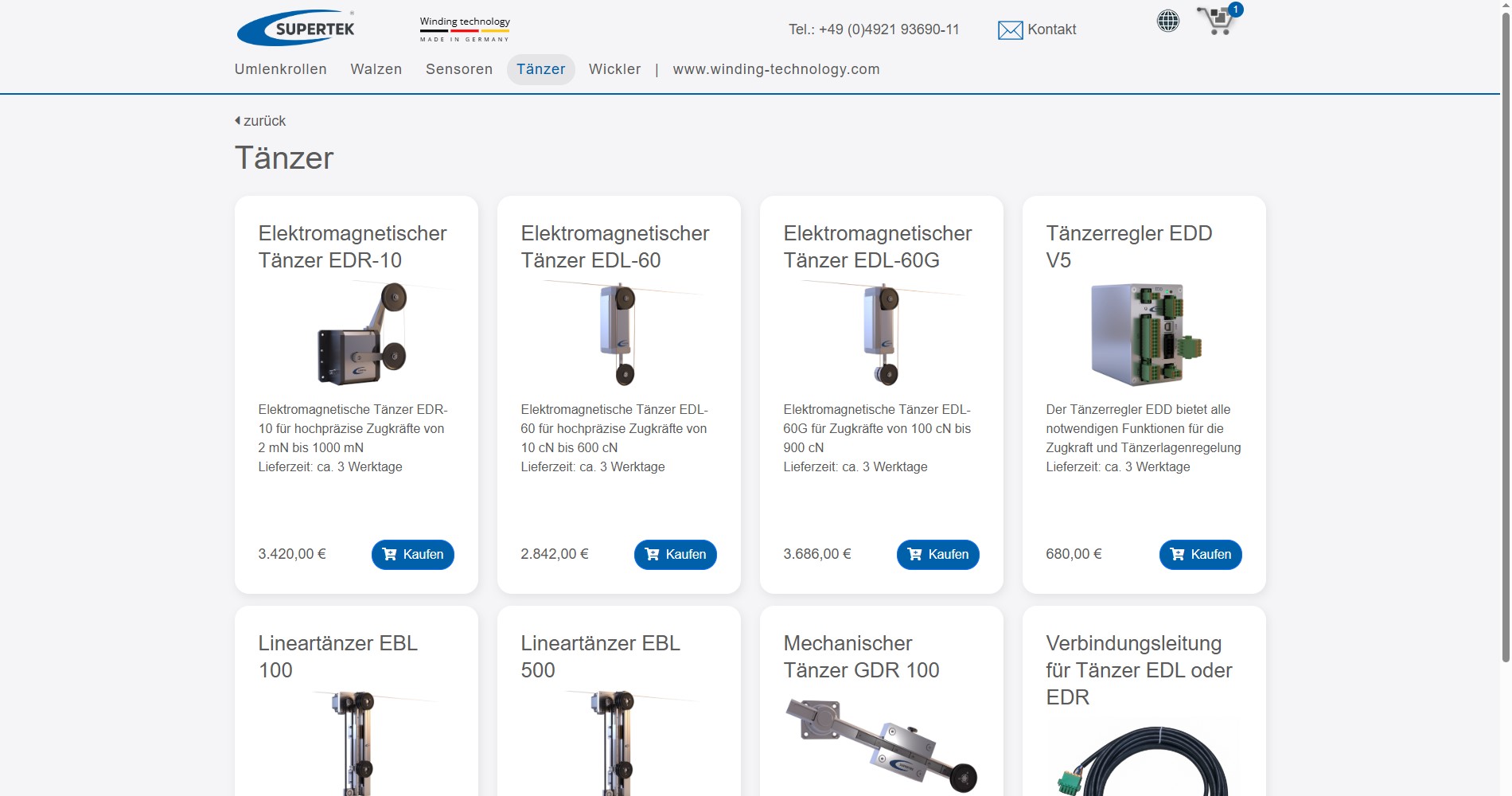This screenshot has height=796, width=1512.
Task: Add Tänzer EDL-60G to cart via Kaufen
Action: click(x=937, y=555)
